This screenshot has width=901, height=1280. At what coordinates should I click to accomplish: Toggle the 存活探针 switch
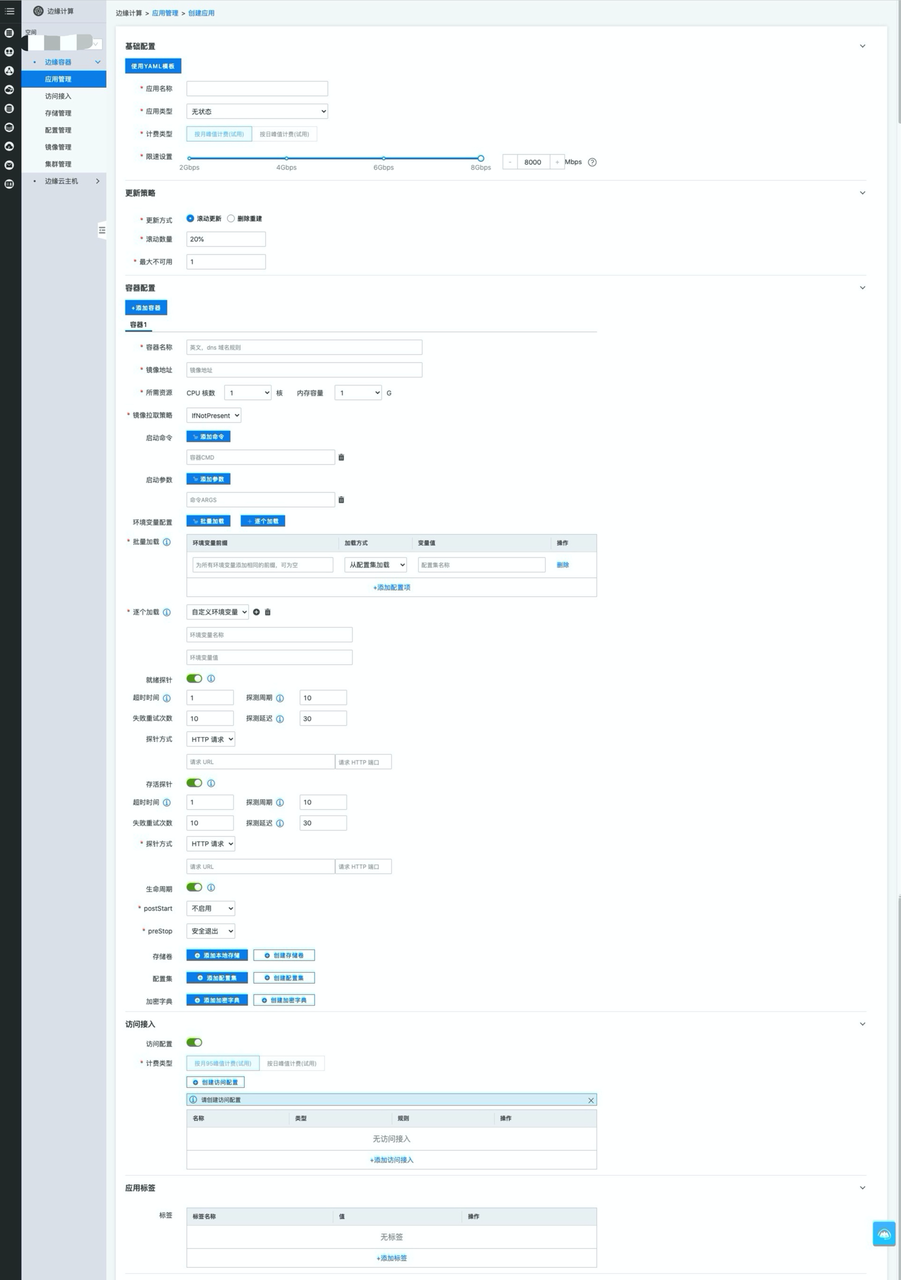tap(194, 783)
